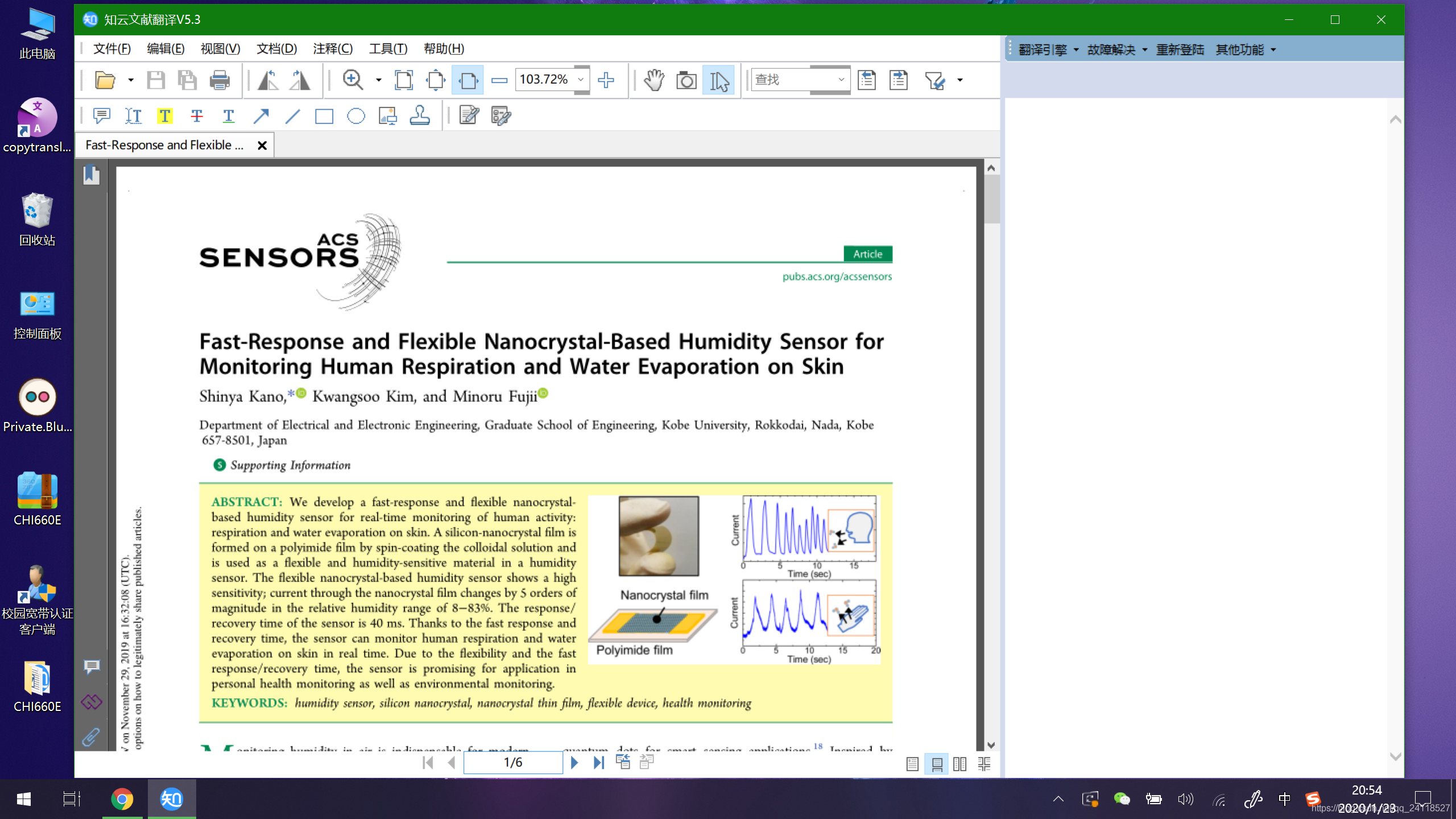
Task: Add a sticky note comment
Action: click(x=101, y=116)
